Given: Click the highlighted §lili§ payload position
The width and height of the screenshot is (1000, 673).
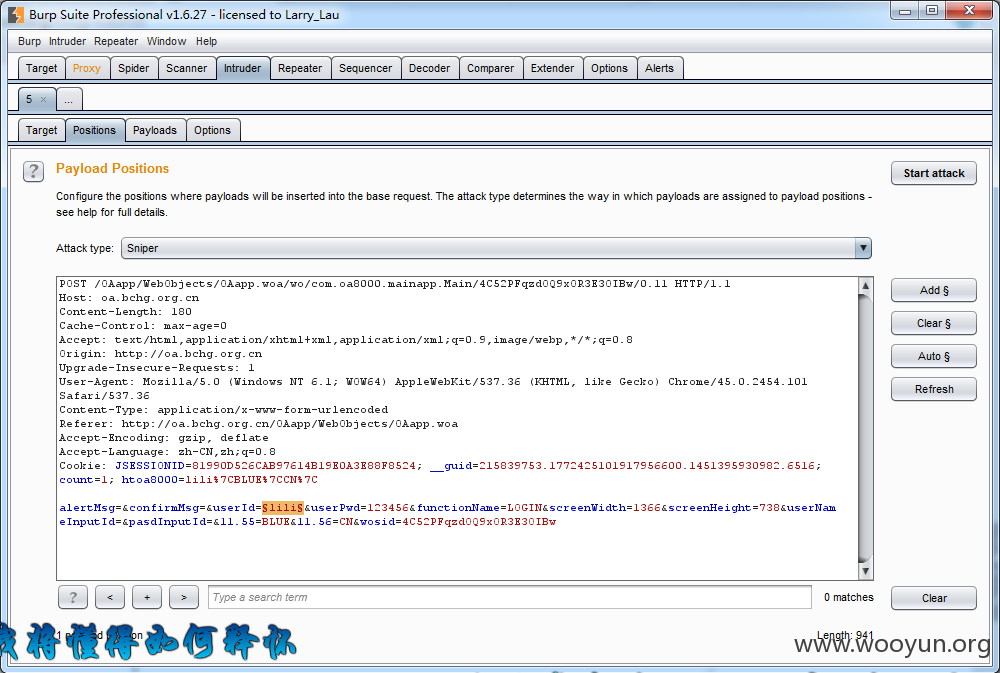Looking at the screenshot, I should pyautogui.click(x=283, y=508).
